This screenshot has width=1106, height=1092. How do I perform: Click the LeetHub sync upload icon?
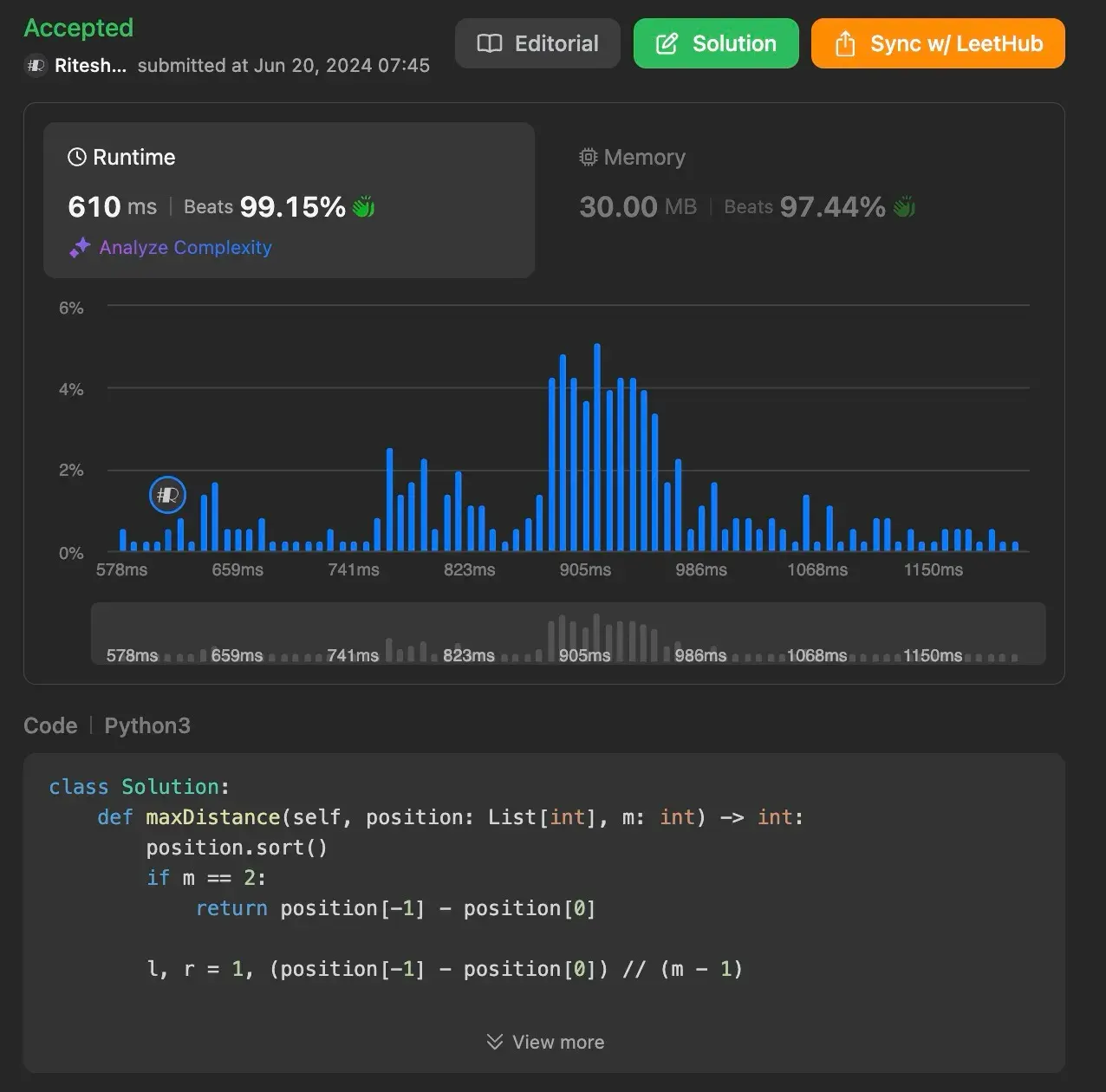(x=845, y=43)
